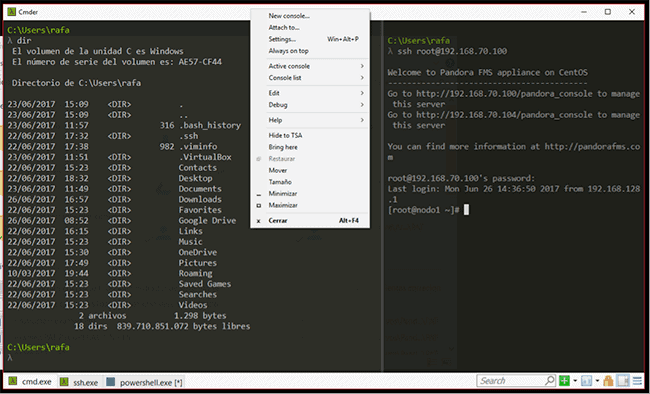Click the serial number AE57-CF44 text

tap(200, 62)
